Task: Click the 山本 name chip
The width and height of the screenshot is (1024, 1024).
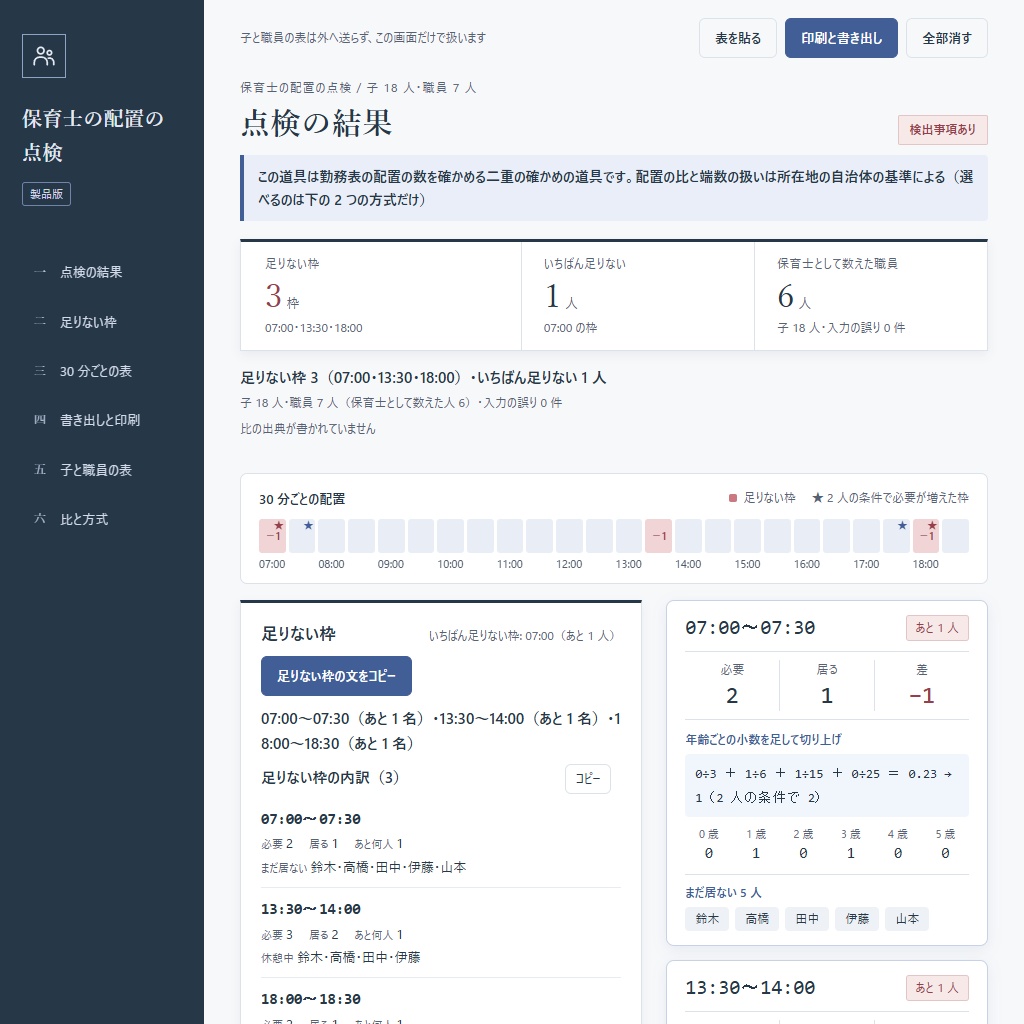Action: [907, 919]
